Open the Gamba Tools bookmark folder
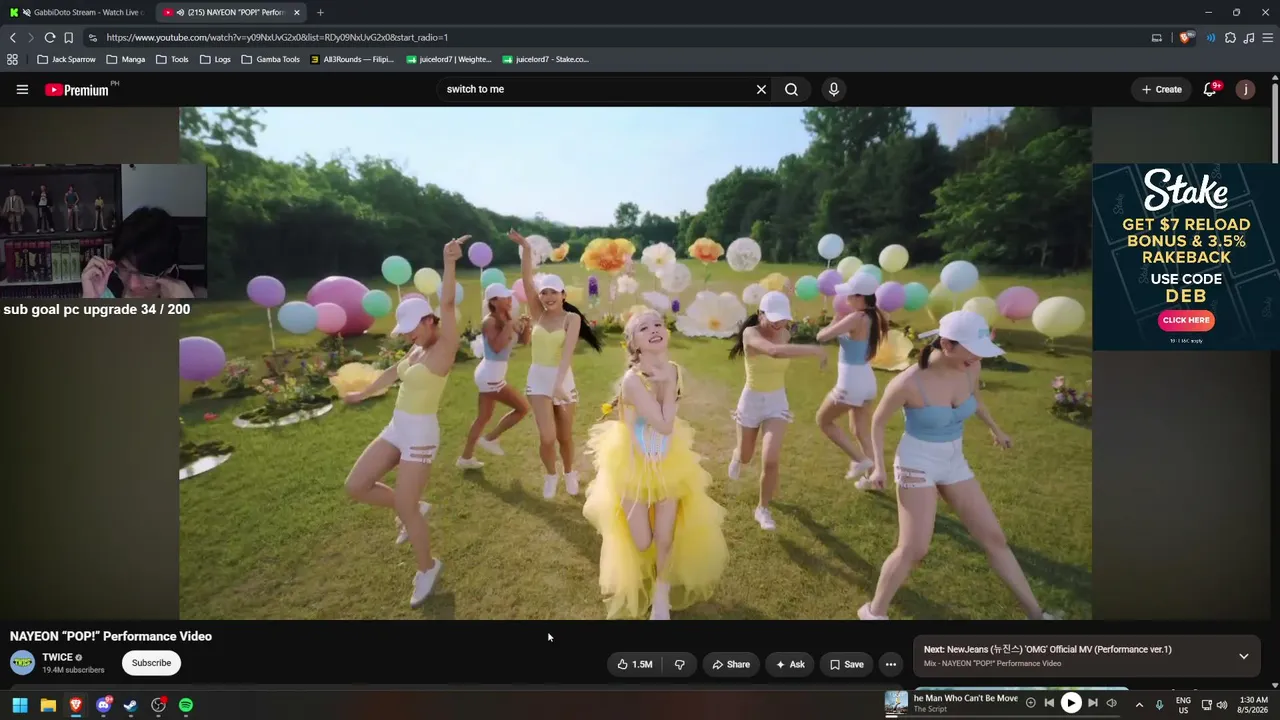This screenshot has height=720, width=1280. click(270, 59)
